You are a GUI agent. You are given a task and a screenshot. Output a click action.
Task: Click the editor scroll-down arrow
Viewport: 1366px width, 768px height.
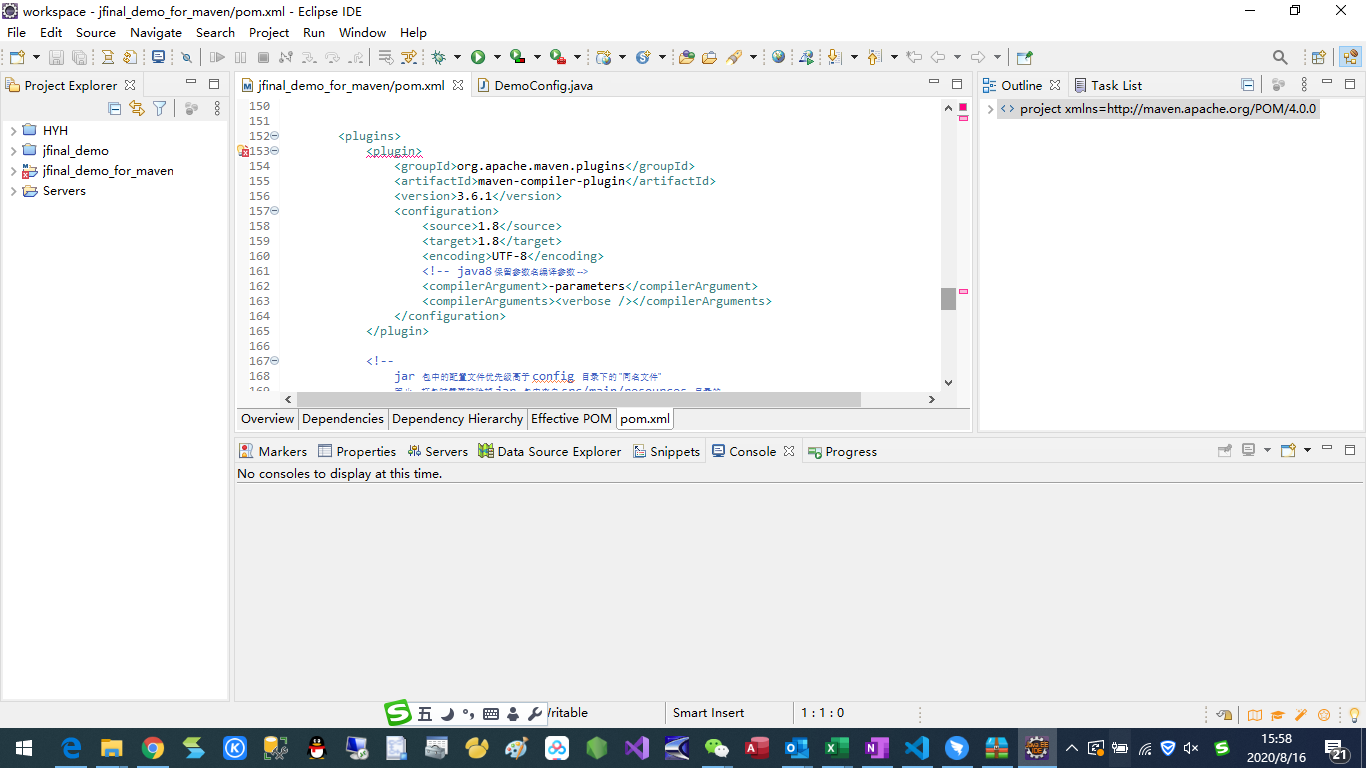pyautogui.click(x=948, y=382)
